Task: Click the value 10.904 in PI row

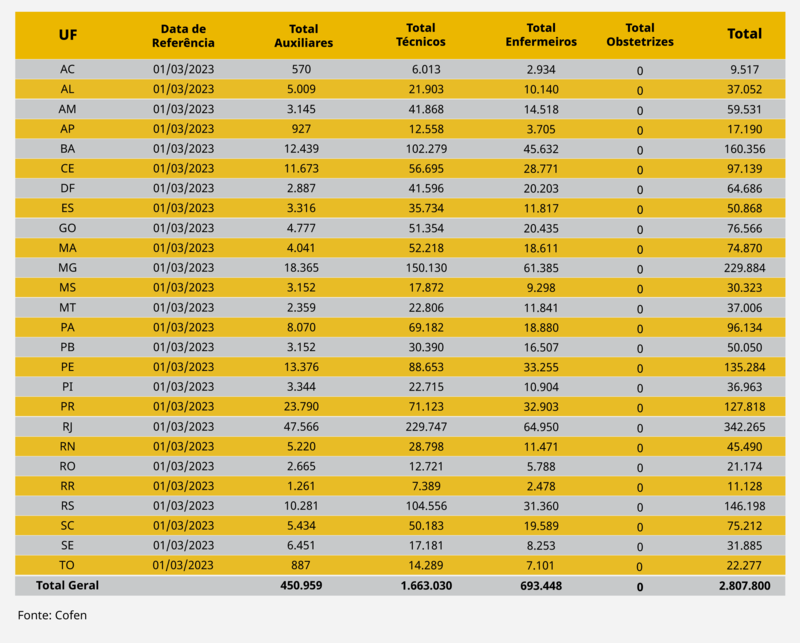Action: pos(541,387)
